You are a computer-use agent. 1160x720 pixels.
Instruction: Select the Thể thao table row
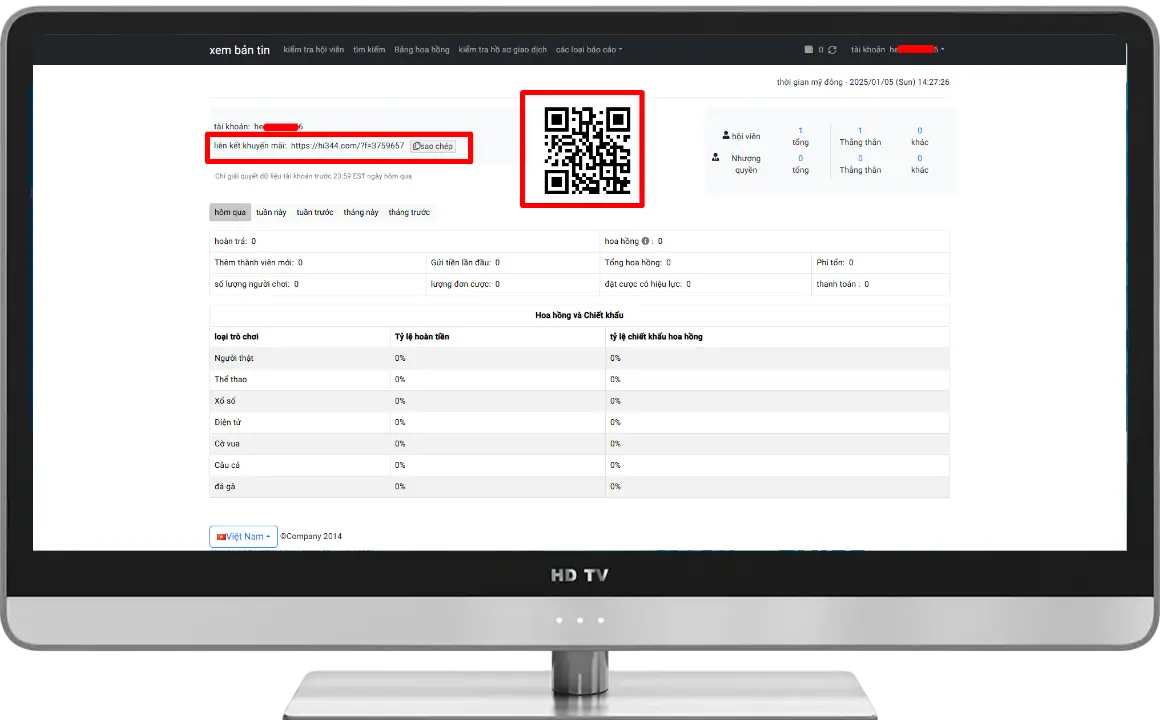click(x=579, y=380)
